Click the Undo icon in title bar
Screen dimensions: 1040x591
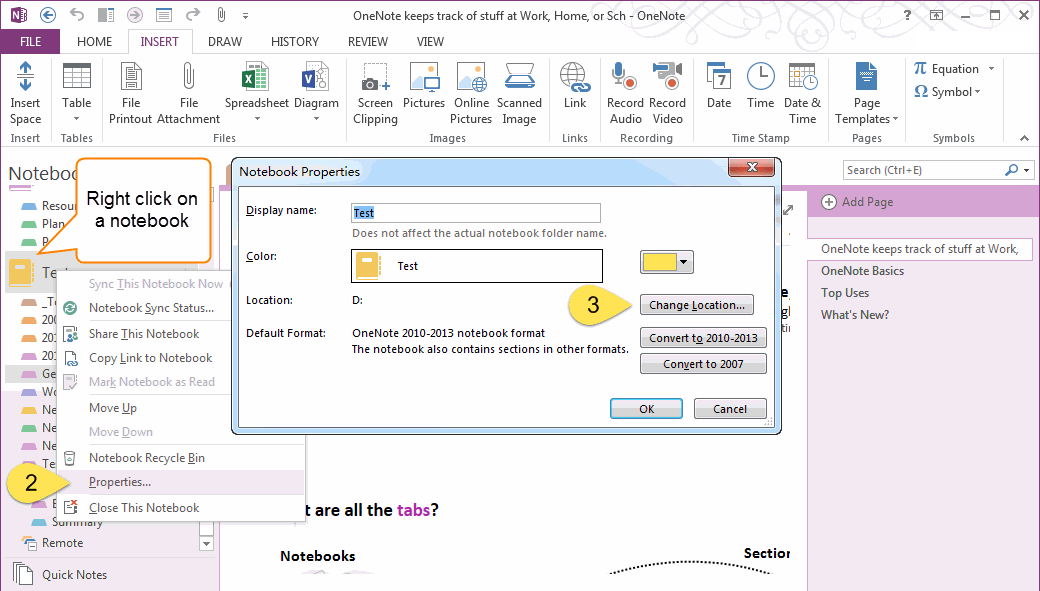coord(77,15)
